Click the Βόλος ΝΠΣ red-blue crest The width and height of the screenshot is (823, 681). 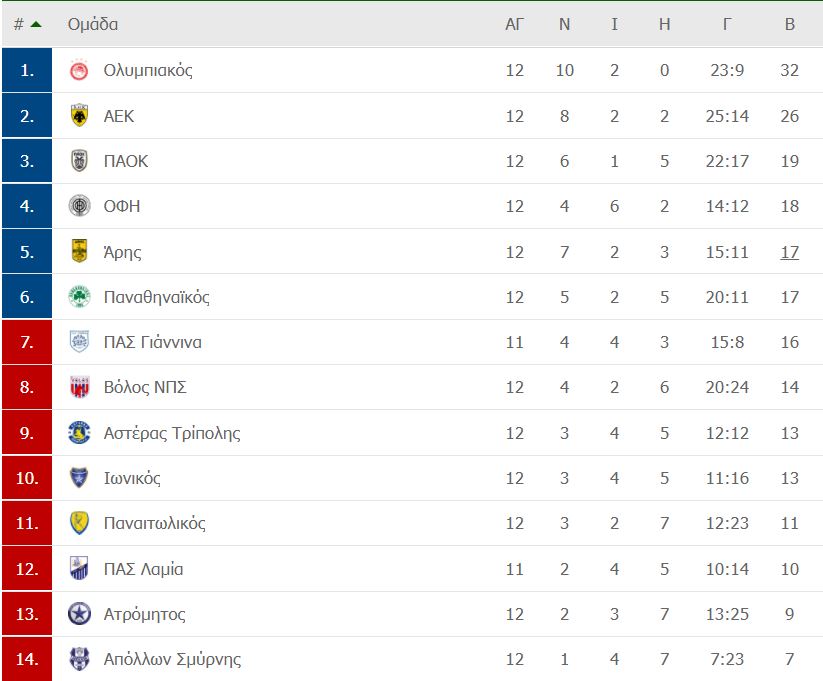(x=79, y=387)
